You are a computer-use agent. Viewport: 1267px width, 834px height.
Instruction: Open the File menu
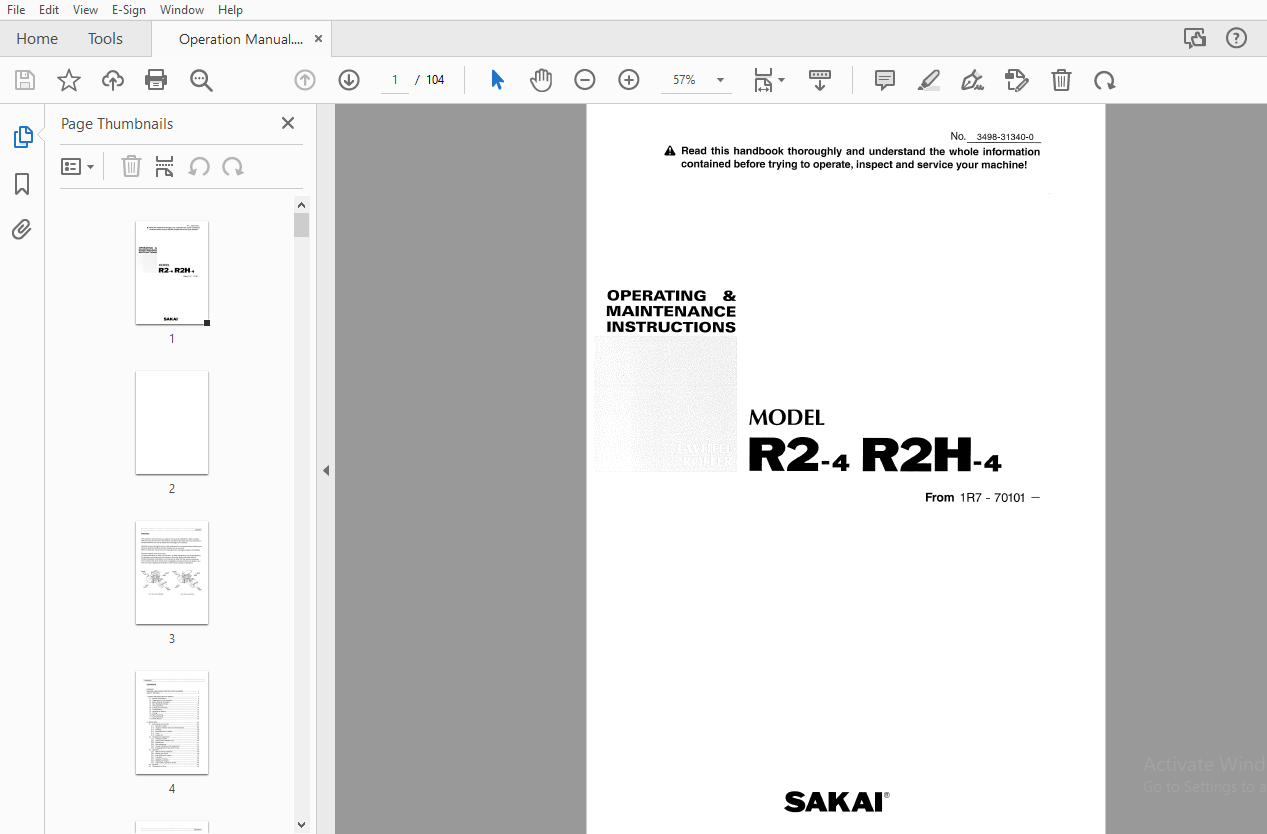pos(16,9)
